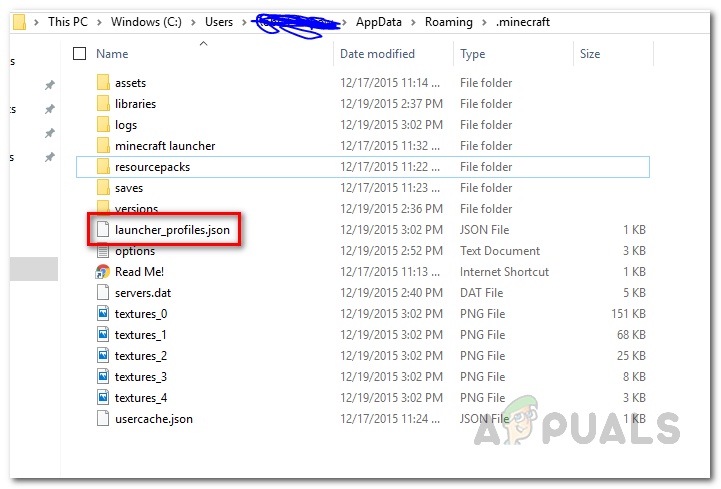The image size is (721, 489).
Task: Click the Read Me! Chrome shortcut icon
Action: (103, 272)
